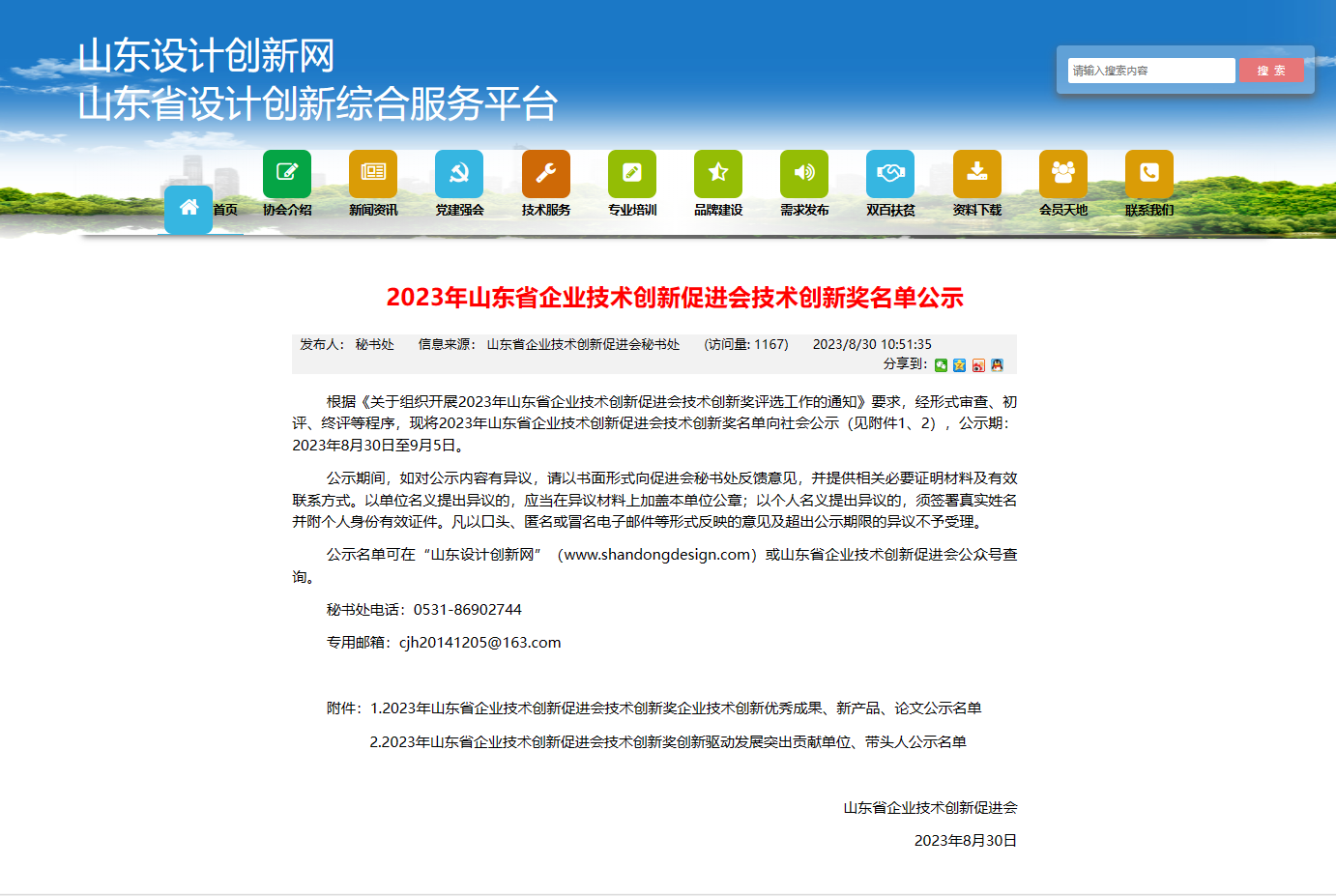Select the home icon above 首页
The height and width of the screenshot is (896, 1336).
[189, 205]
